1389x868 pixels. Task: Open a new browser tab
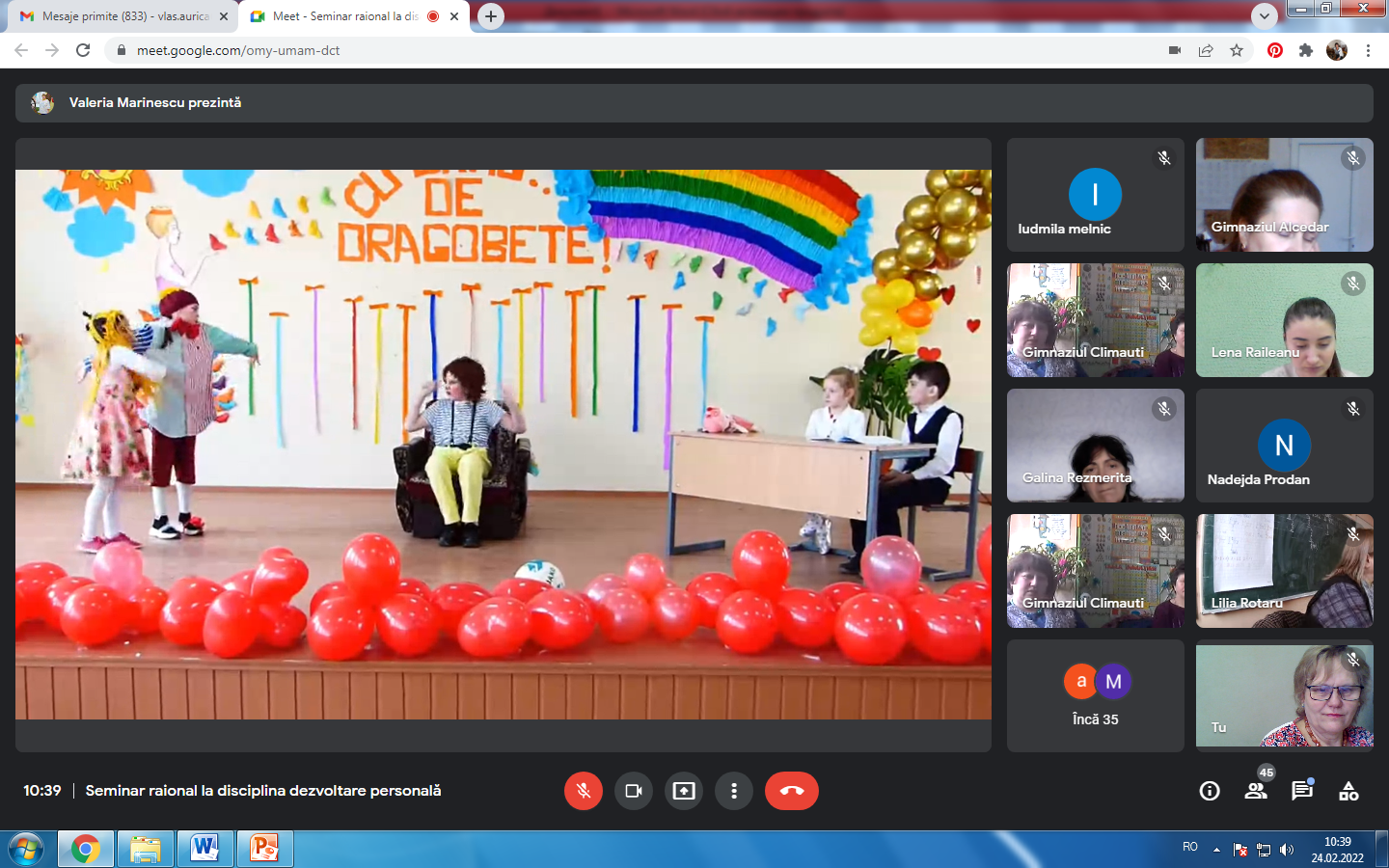pos(491,16)
